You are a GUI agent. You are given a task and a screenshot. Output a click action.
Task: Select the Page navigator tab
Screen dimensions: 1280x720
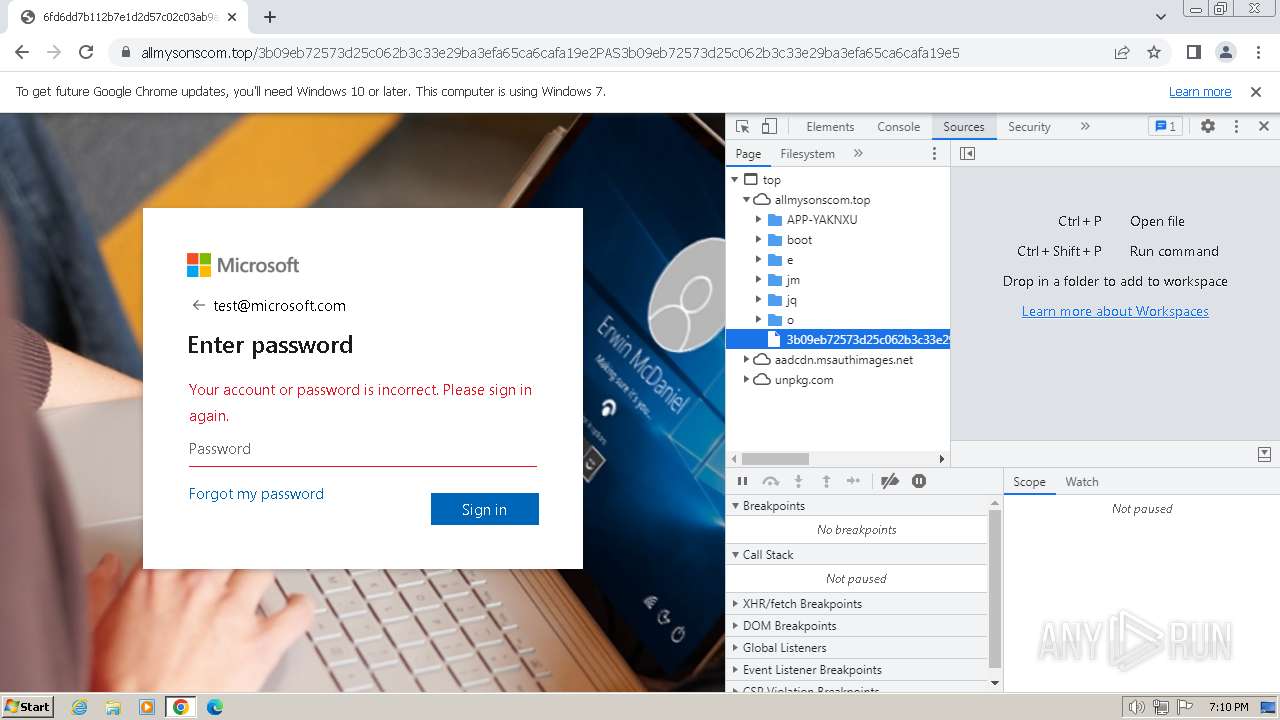coord(748,153)
